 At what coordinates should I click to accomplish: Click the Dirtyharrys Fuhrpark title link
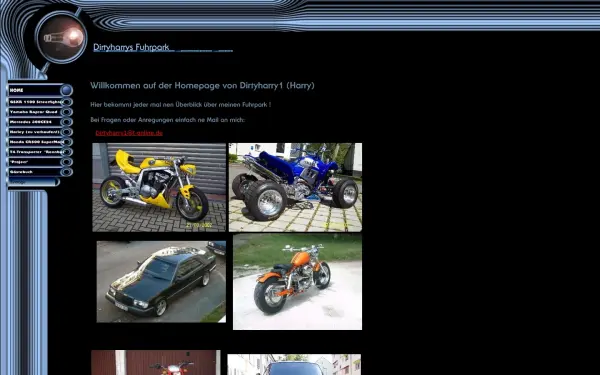(x=131, y=47)
